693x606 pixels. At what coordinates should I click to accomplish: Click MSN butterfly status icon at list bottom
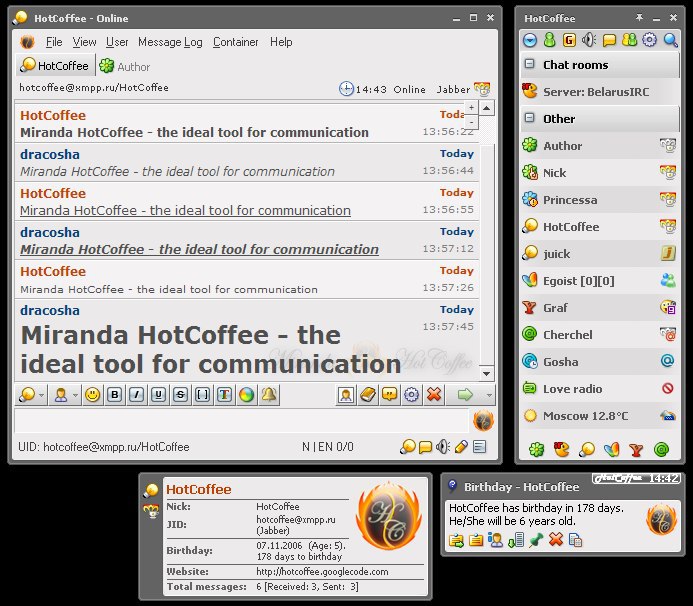(x=612, y=450)
